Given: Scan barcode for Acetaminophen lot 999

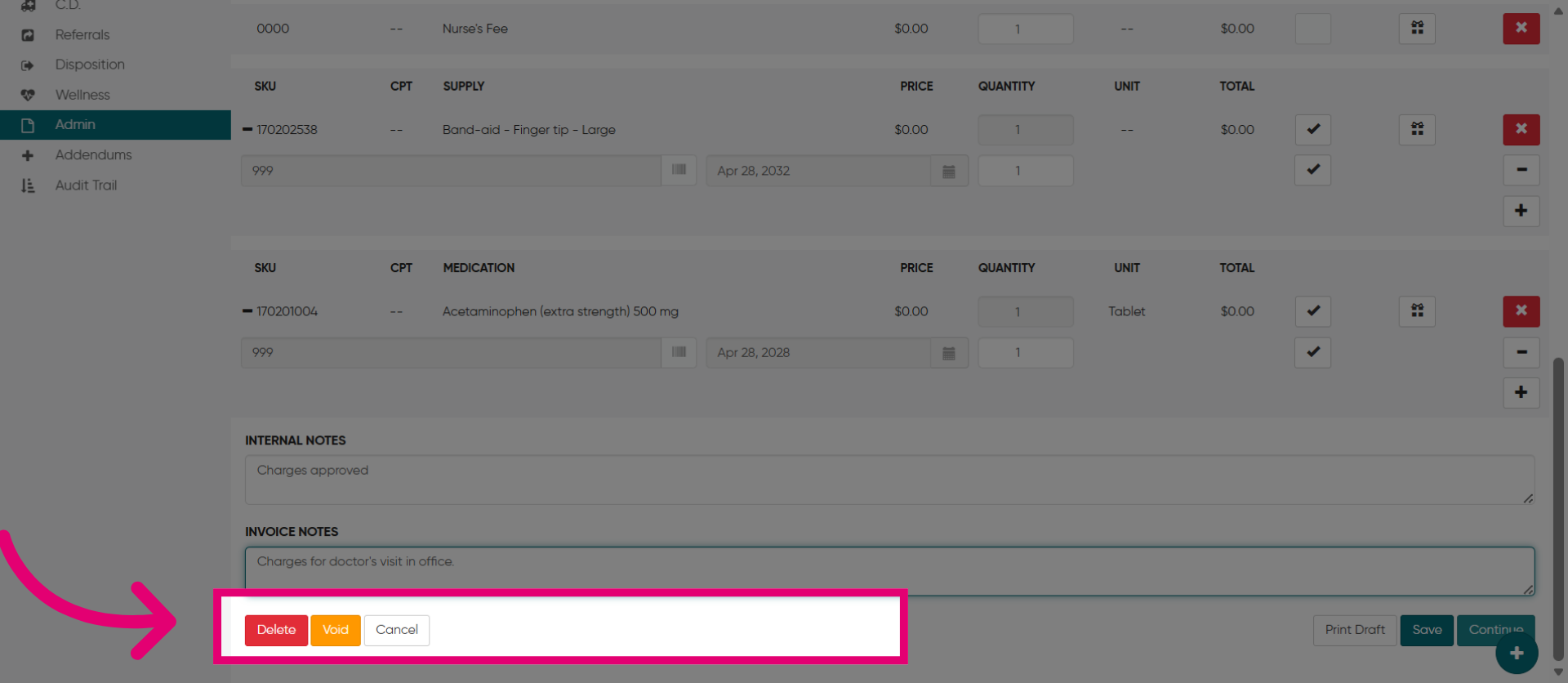Looking at the screenshot, I should (x=679, y=352).
